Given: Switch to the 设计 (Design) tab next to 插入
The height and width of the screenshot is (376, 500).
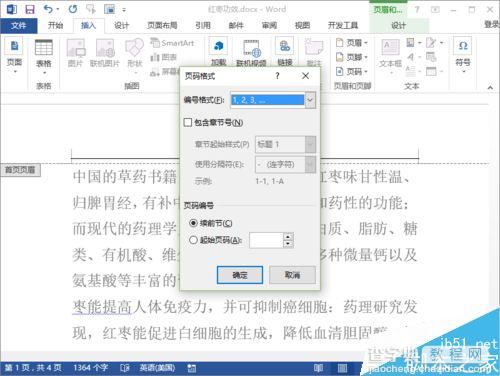Looking at the screenshot, I should [x=122, y=25].
